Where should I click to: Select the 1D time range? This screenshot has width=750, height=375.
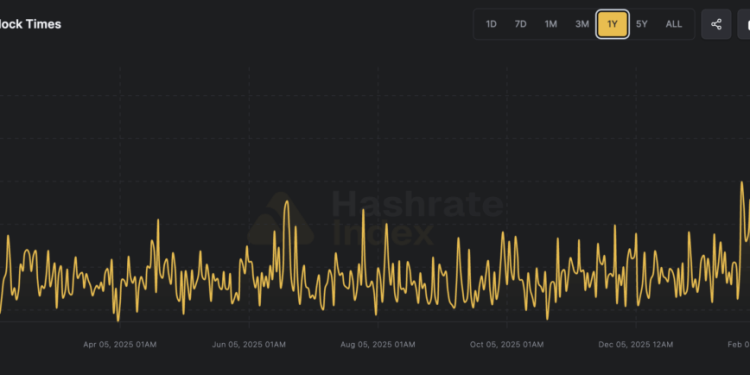click(x=491, y=24)
